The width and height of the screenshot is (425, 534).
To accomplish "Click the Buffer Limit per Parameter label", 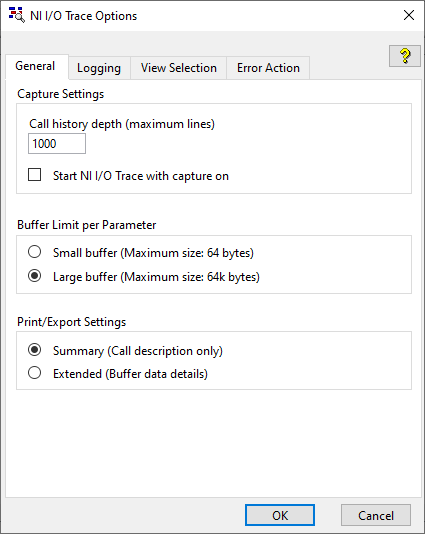I will (87, 225).
